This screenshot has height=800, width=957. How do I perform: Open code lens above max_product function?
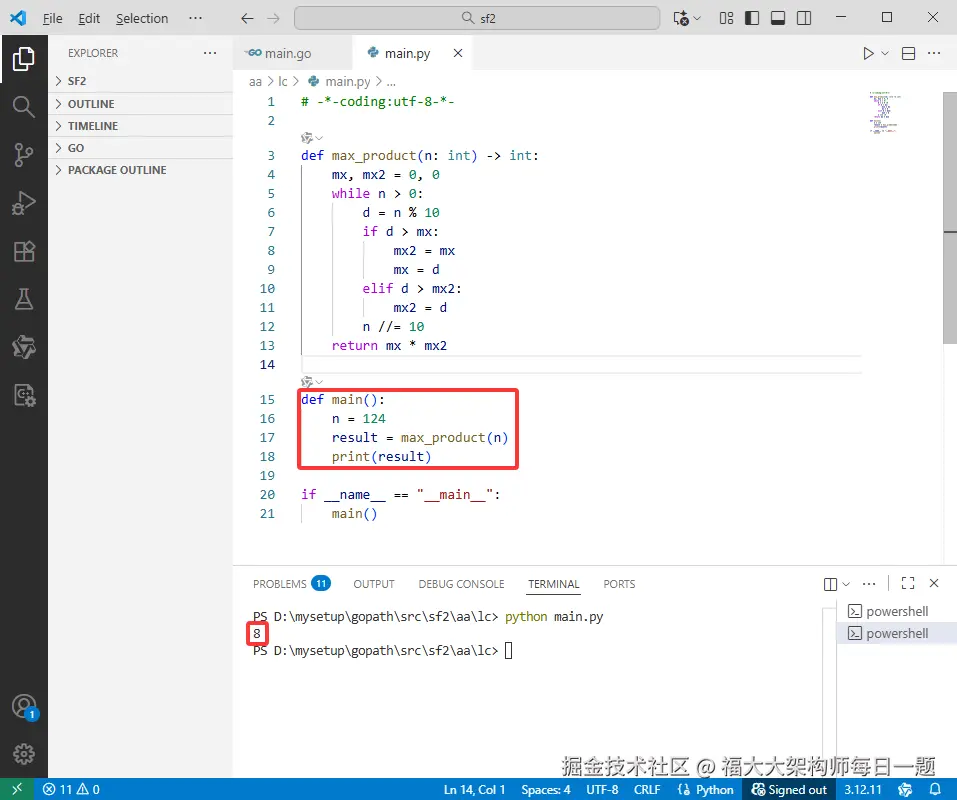[312, 138]
